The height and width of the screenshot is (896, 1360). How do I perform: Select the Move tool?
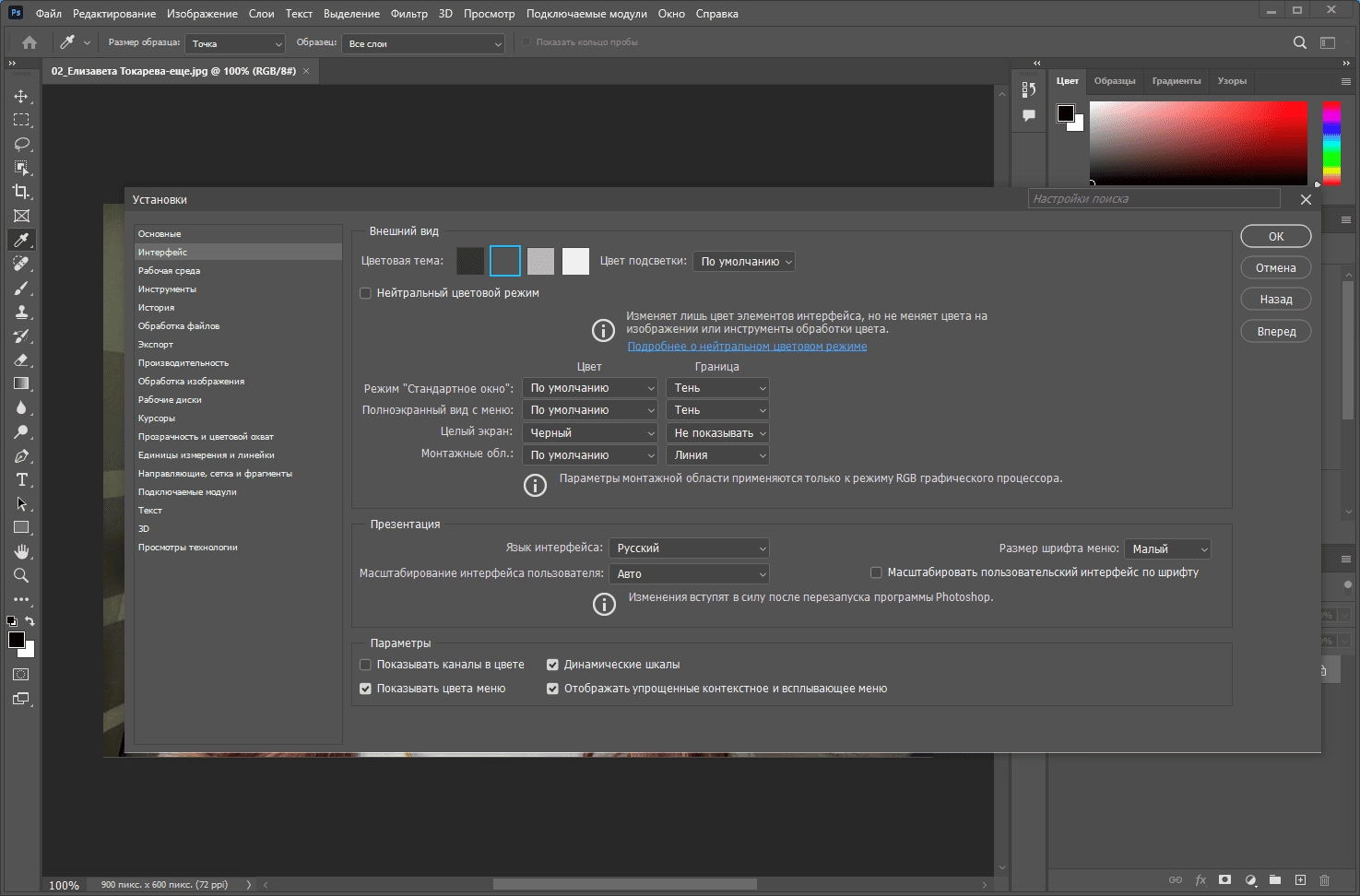[x=21, y=97]
